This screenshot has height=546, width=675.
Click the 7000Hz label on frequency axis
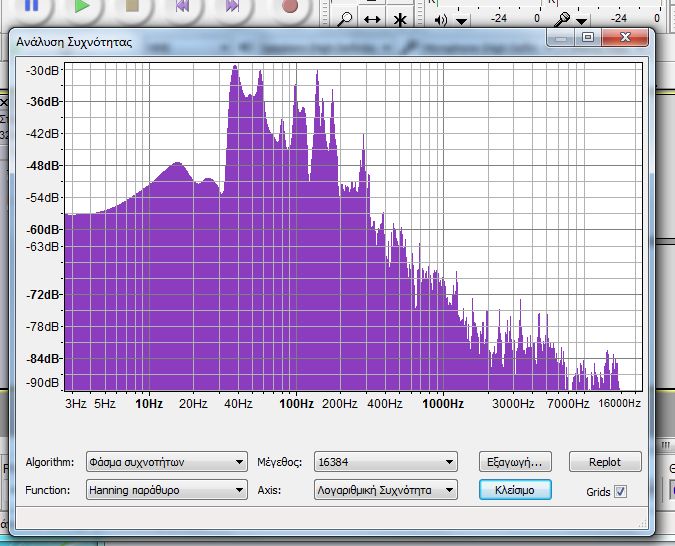[x=568, y=404]
